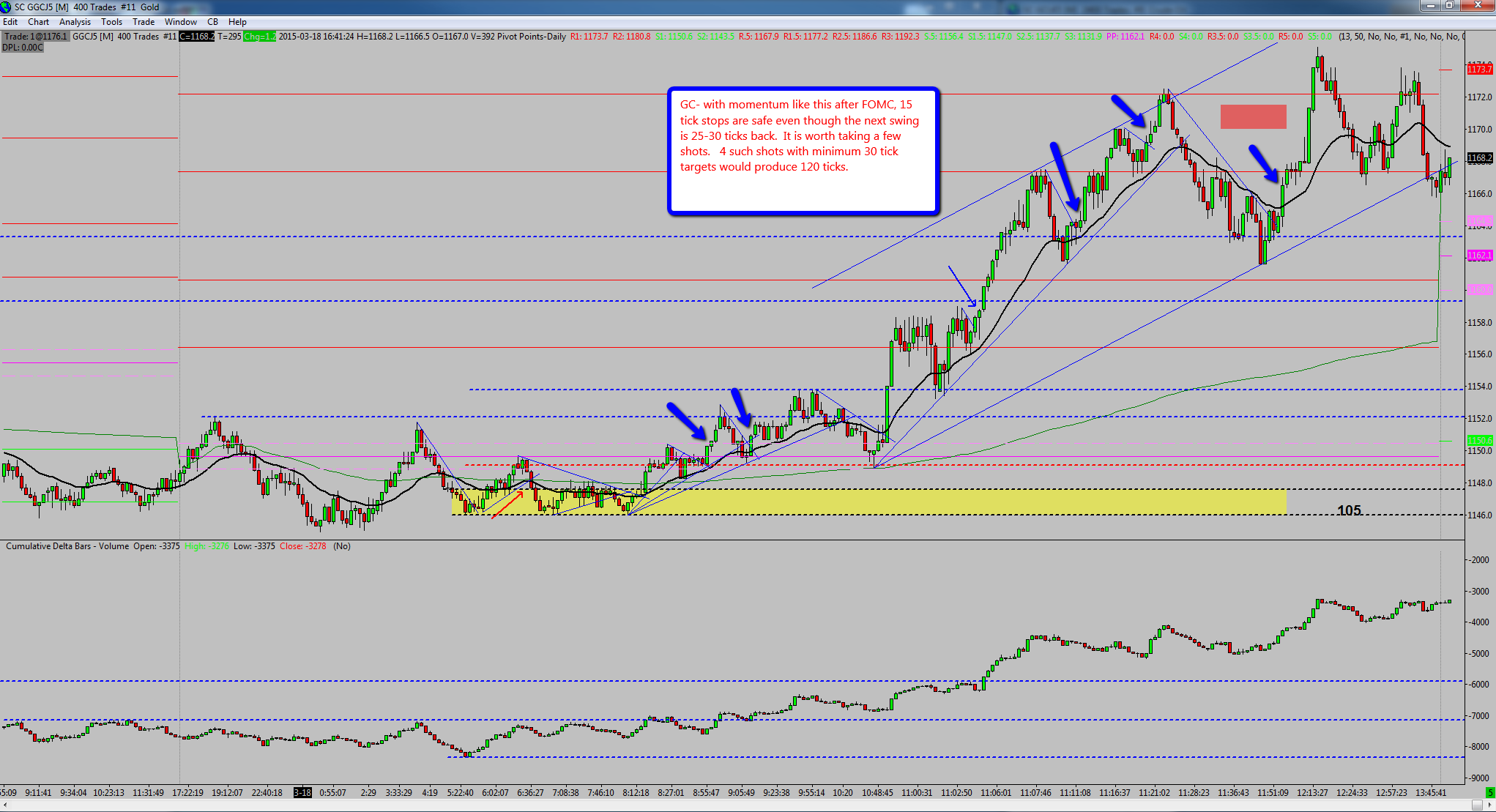
Task: Click the 'Close: -3278' delta value
Action: pos(302,546)
